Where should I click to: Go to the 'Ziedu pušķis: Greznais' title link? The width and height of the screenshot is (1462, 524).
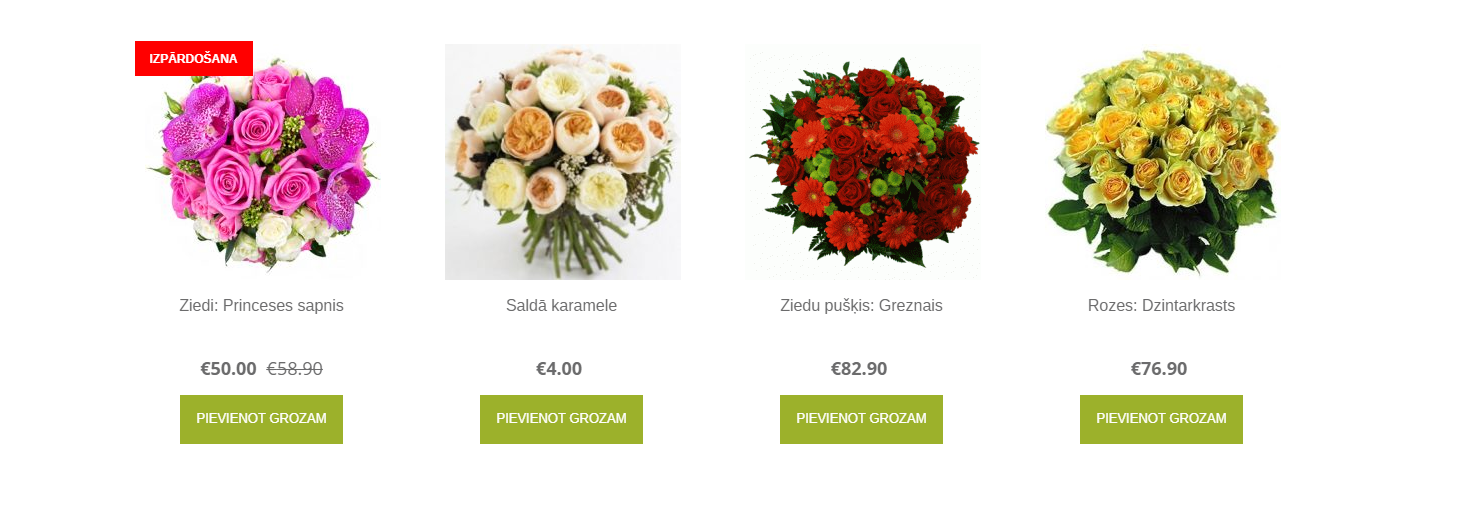[862, 306]
